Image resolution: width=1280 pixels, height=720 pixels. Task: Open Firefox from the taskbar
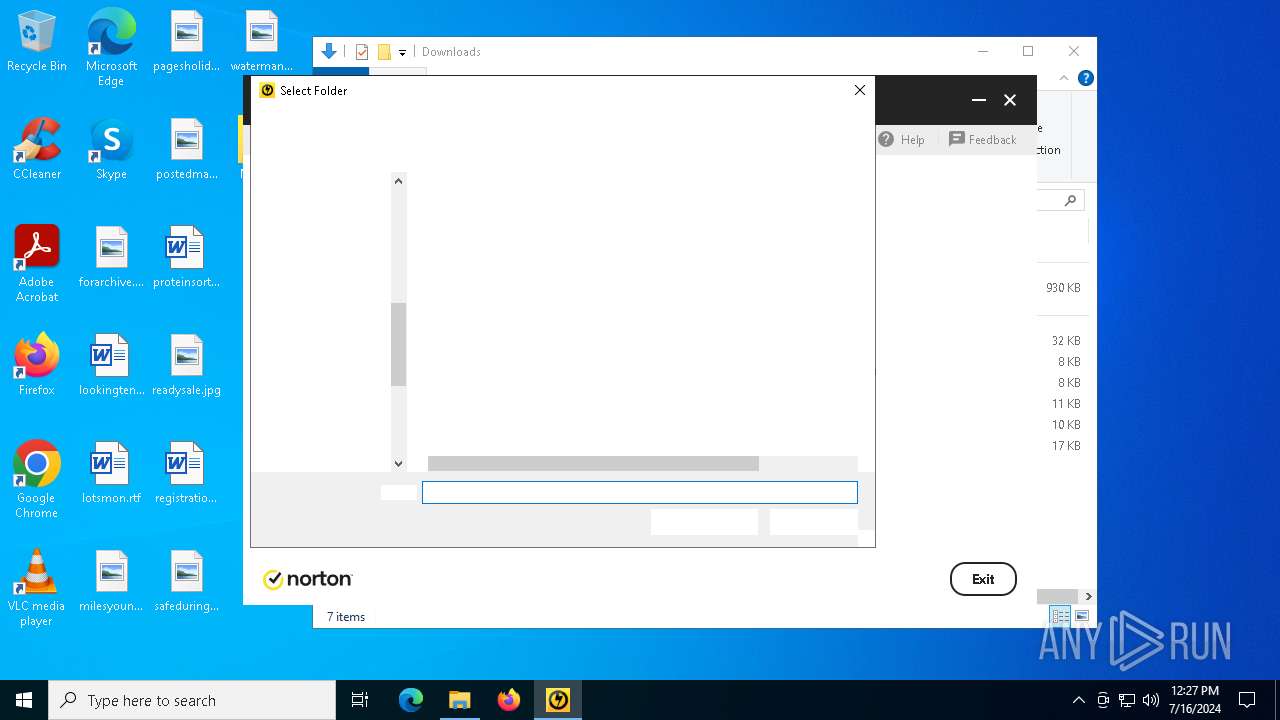coord(509,700)
